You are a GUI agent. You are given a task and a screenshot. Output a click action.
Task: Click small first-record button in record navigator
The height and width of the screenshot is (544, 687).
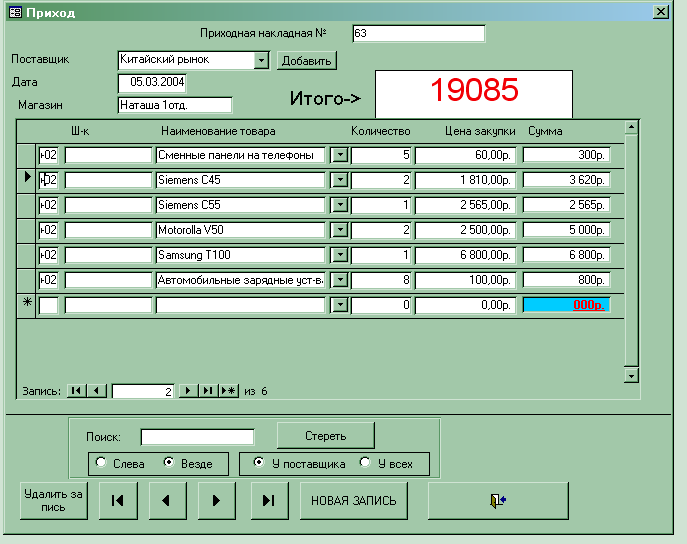pos(77,391)
